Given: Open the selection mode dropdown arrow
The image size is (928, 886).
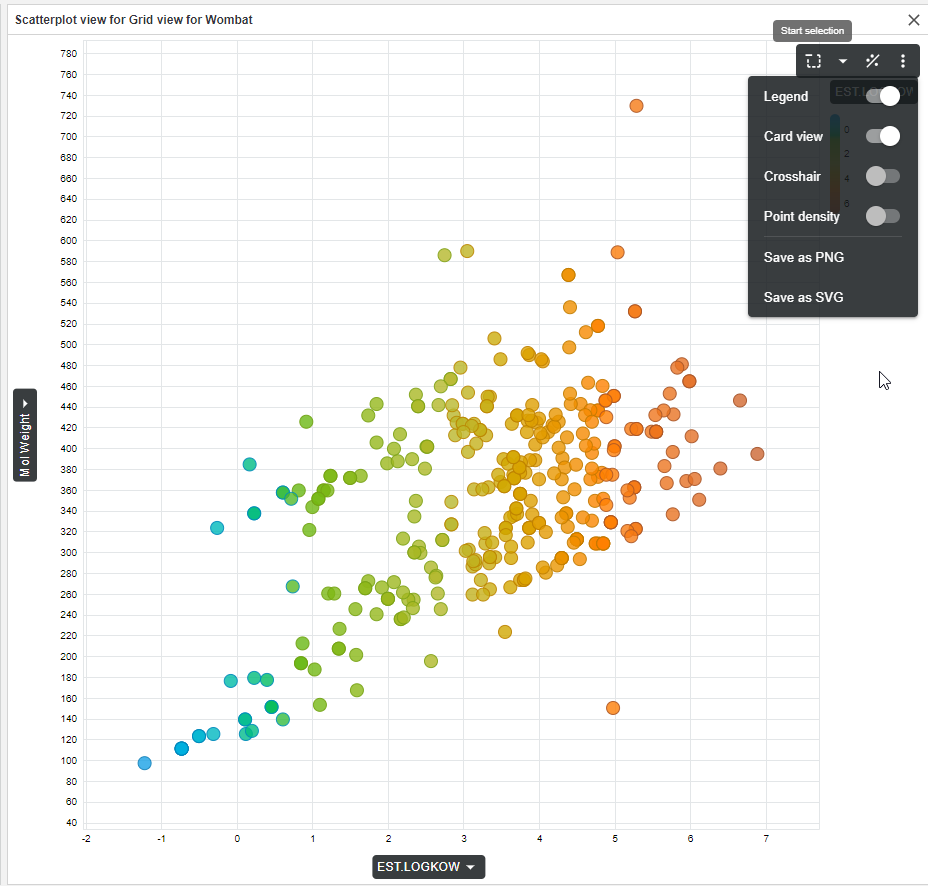Looking at the screenshot, I should (843, 61).
